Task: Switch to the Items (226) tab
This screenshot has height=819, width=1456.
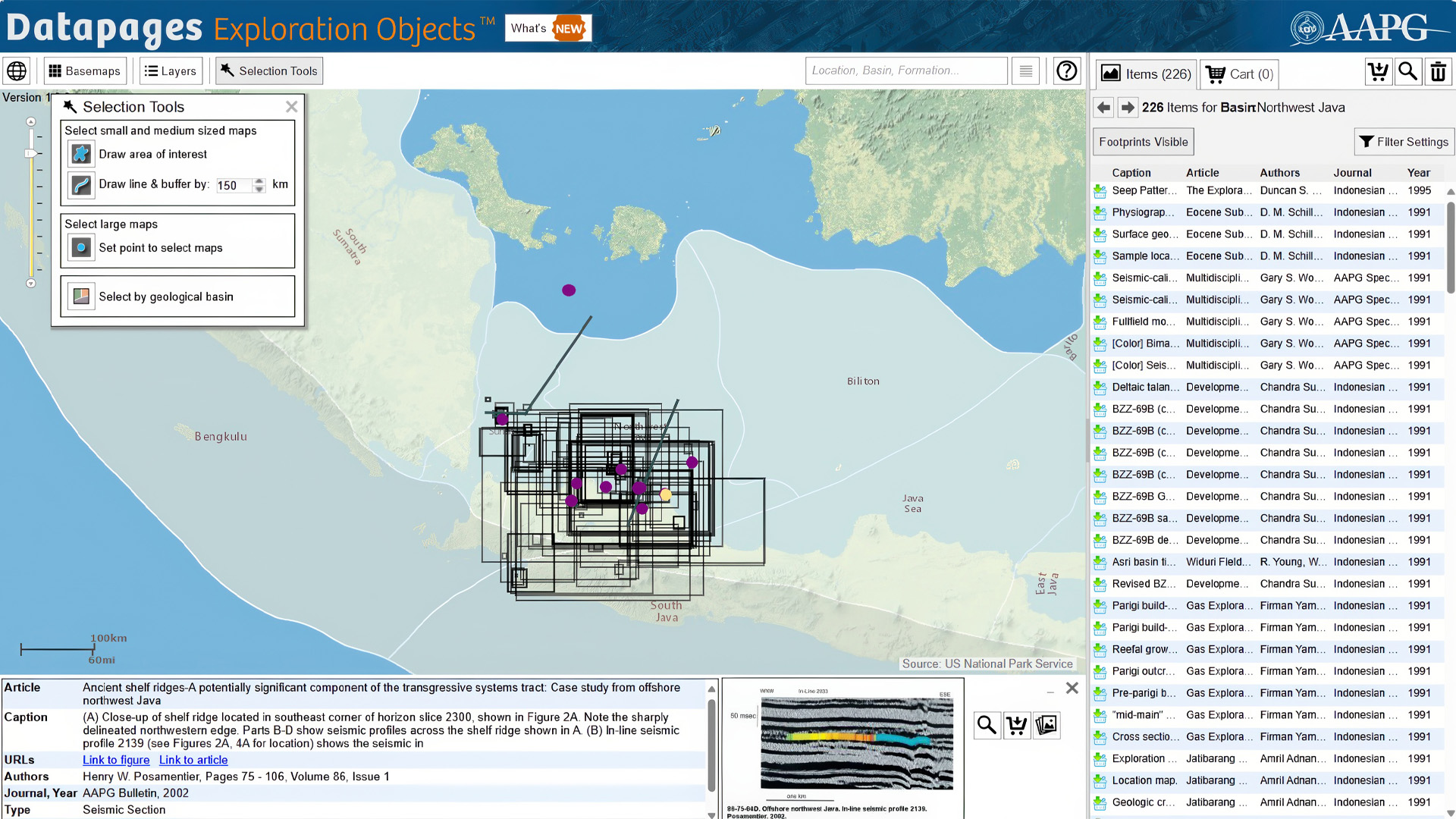Action: coord(1146,74)
